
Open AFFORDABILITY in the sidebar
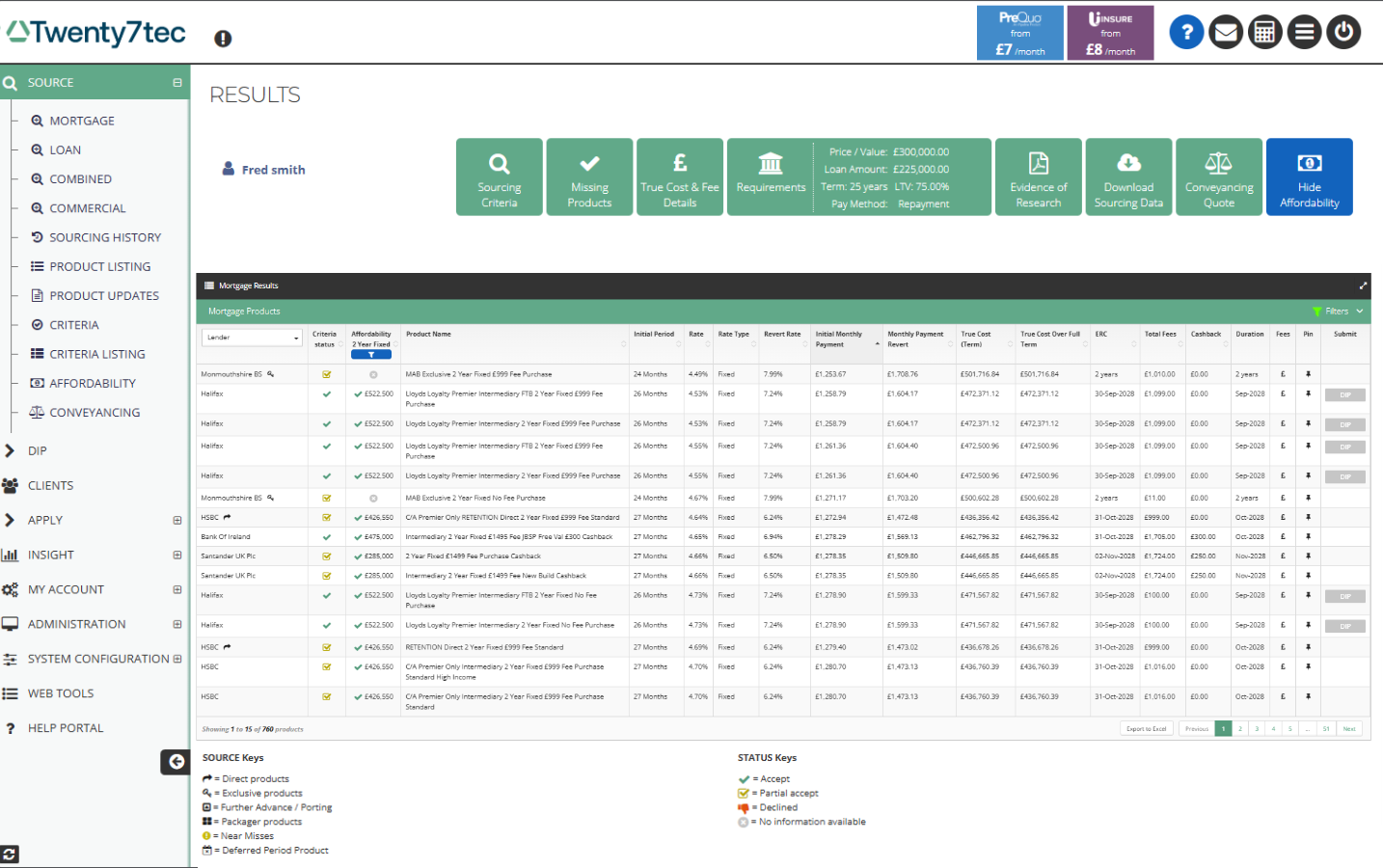92,383
